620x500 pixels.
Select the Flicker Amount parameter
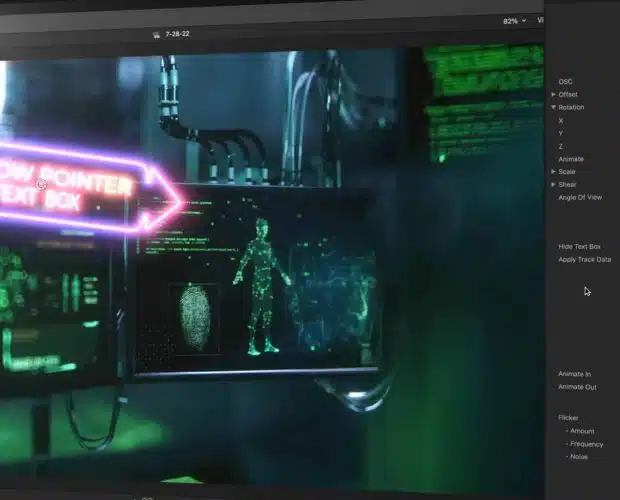(x=582, y=431)
